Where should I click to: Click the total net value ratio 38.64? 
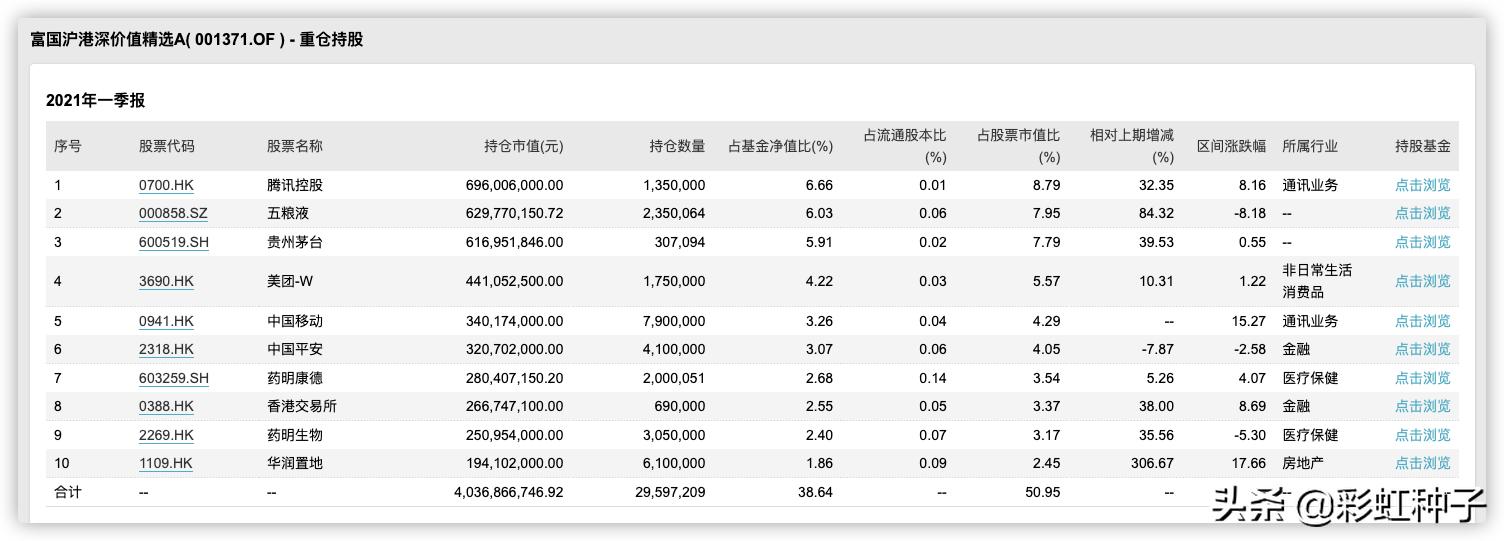click(x=816, y=492)
